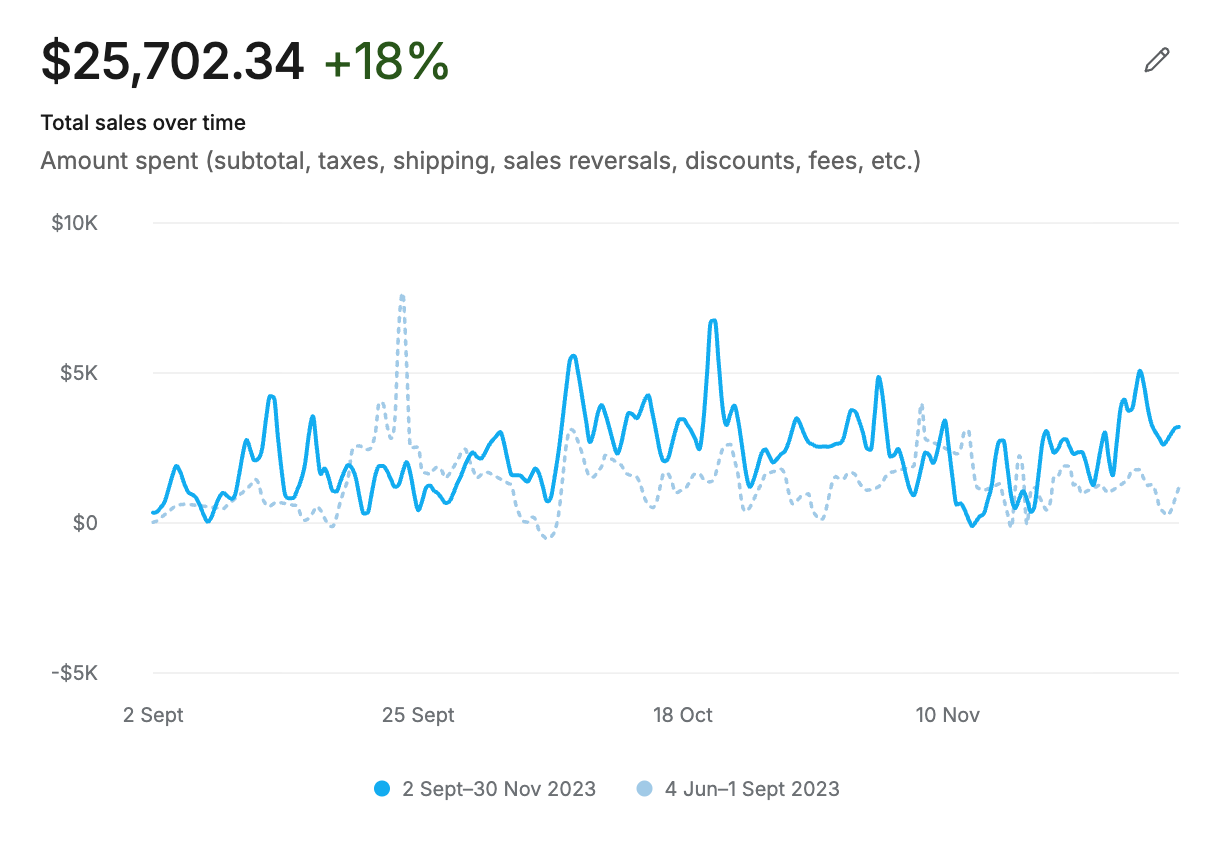
Task: Click the '25 Sept' x-axis date
Action: [x=418, y=715]
